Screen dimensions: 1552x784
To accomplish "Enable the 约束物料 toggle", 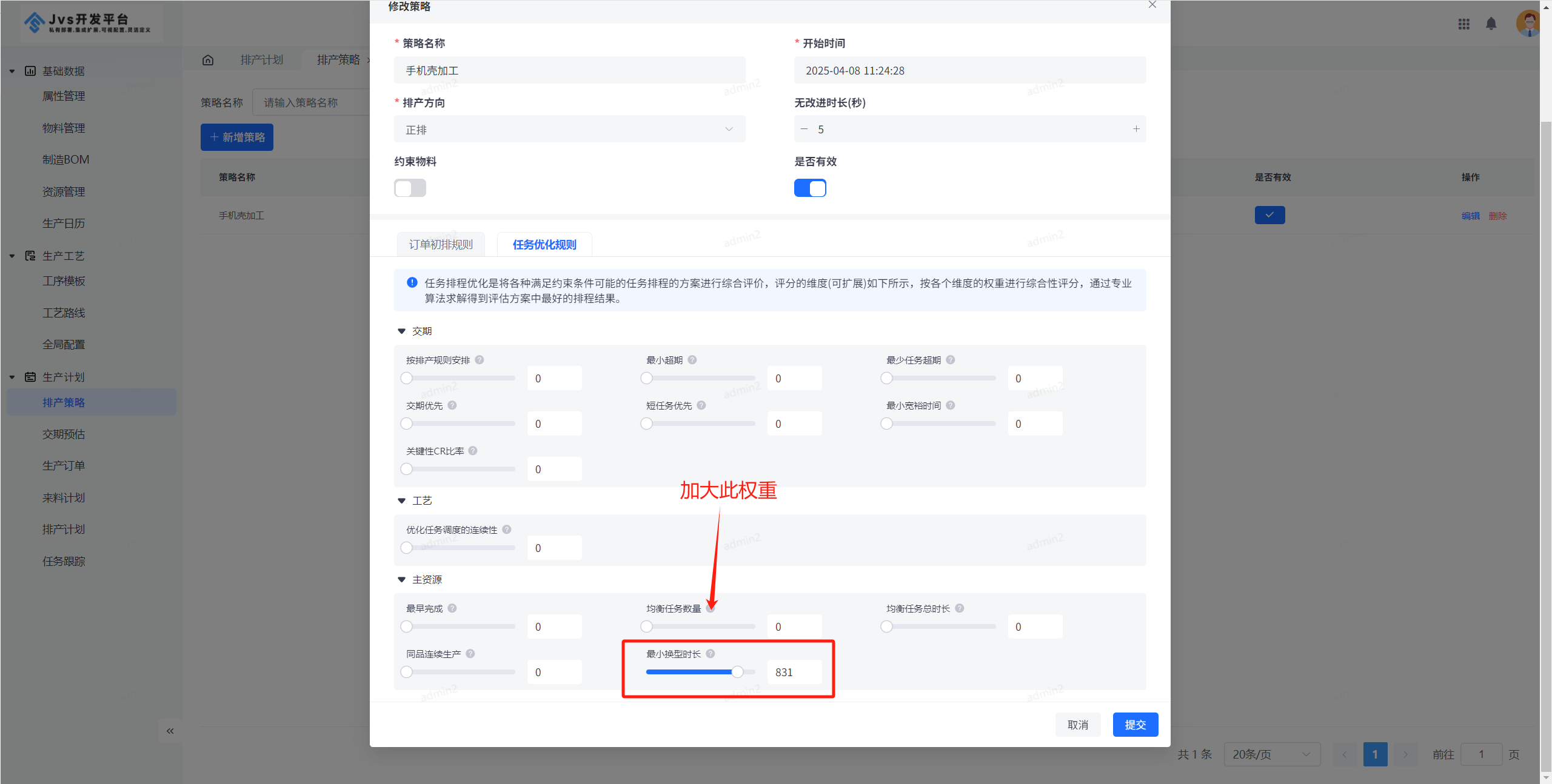I will [x=410, y=188].
